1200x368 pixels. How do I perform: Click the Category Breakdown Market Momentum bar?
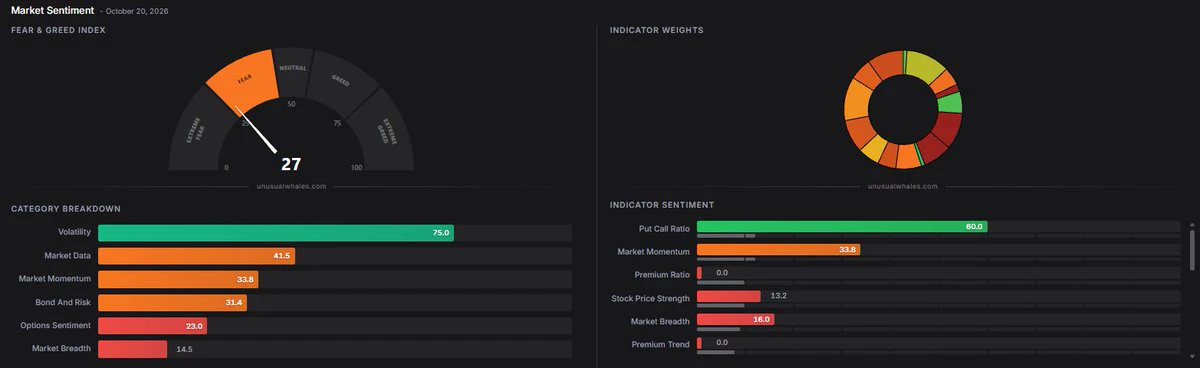[x=178, y=279]
